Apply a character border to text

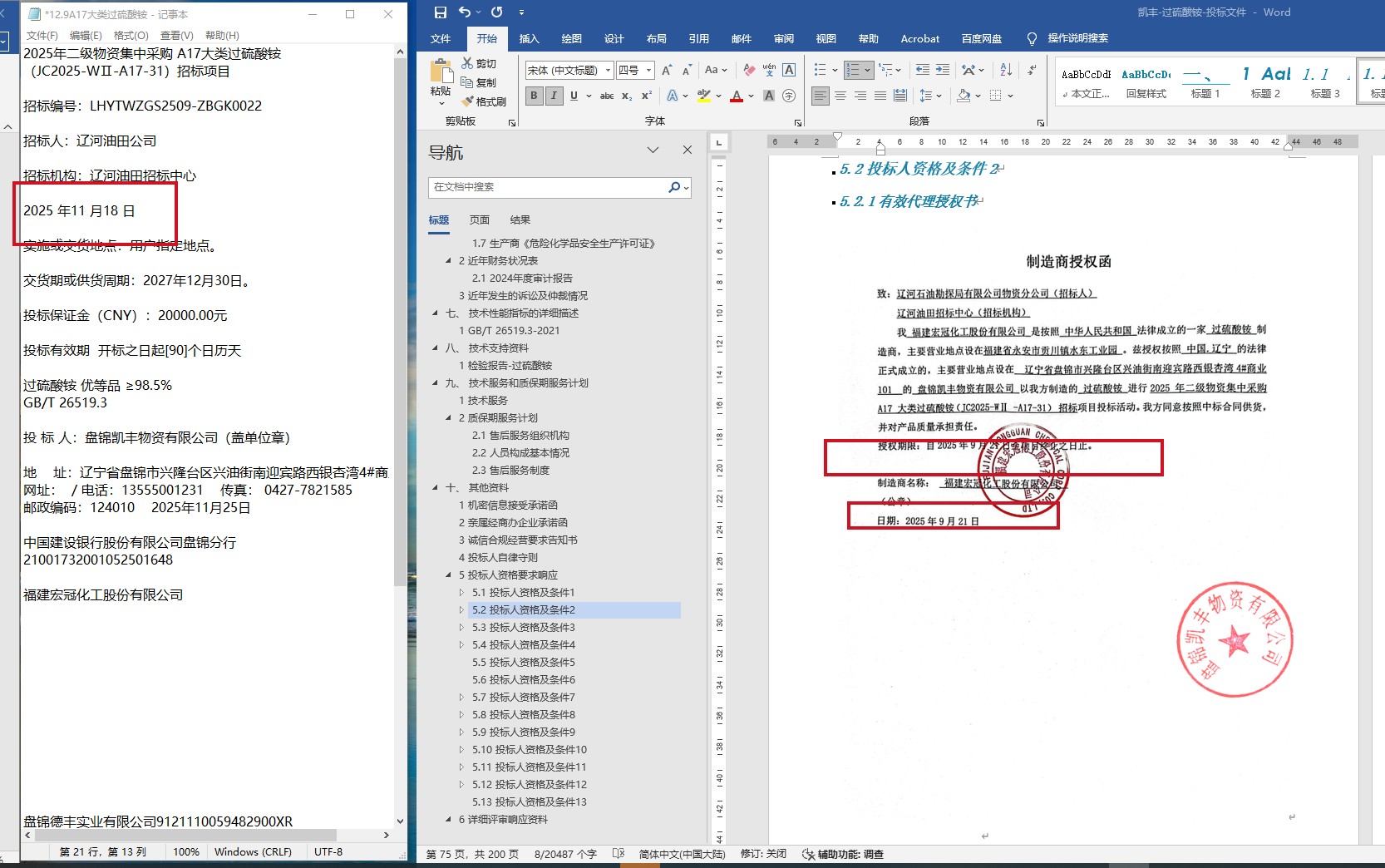789,71
